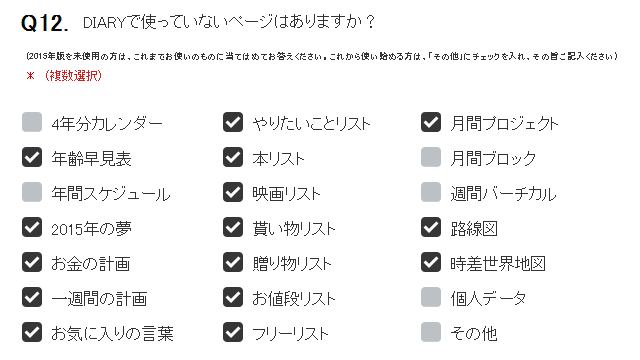
Task: Deselect お値段リスト checkbox
Action: click(x=233, y=297)
